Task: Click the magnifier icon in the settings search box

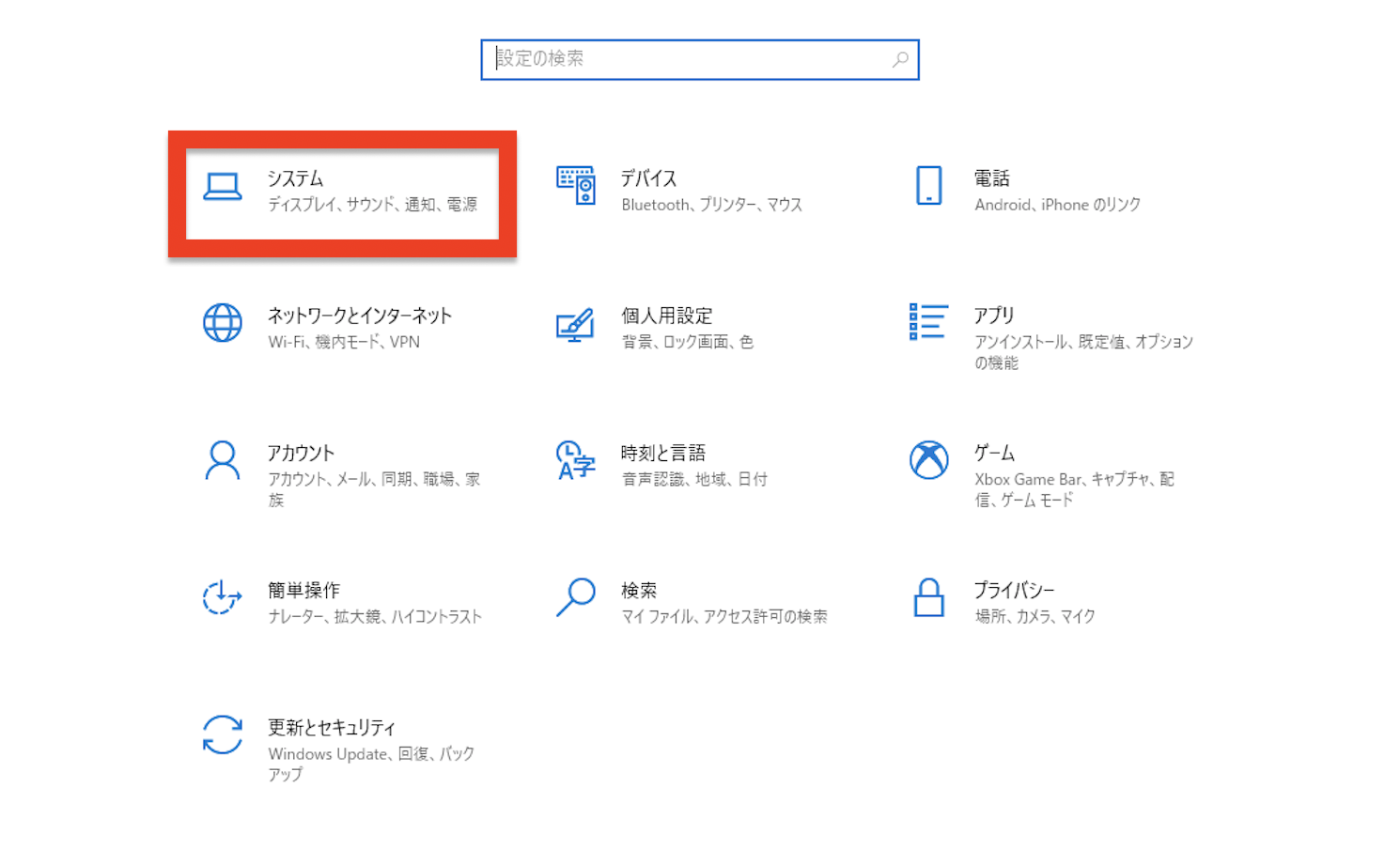Action: coord(900,59)
